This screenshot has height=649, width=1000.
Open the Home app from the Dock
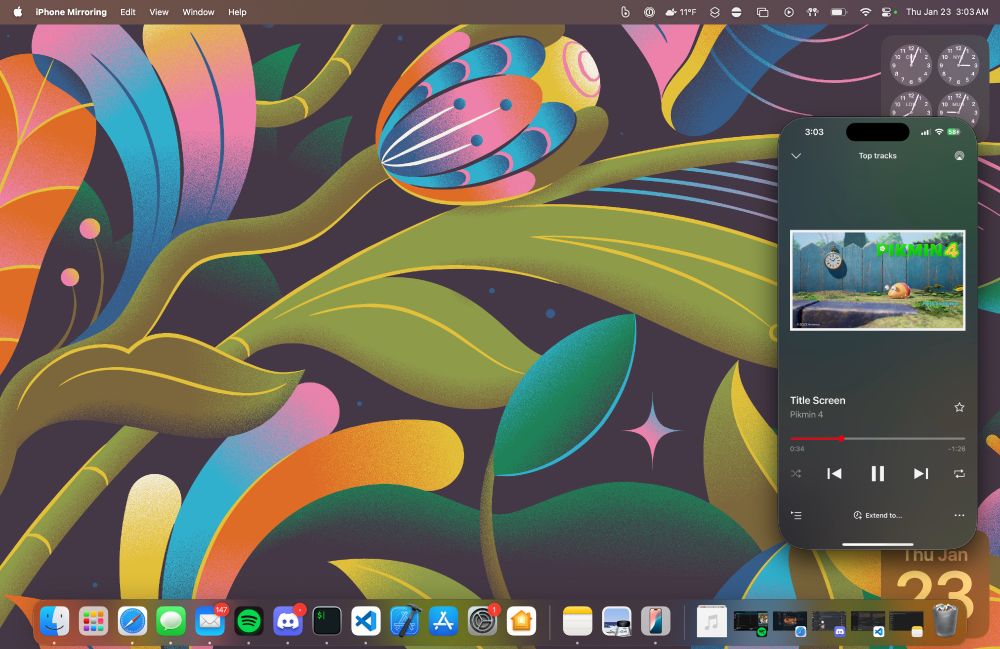click(521, 621)
